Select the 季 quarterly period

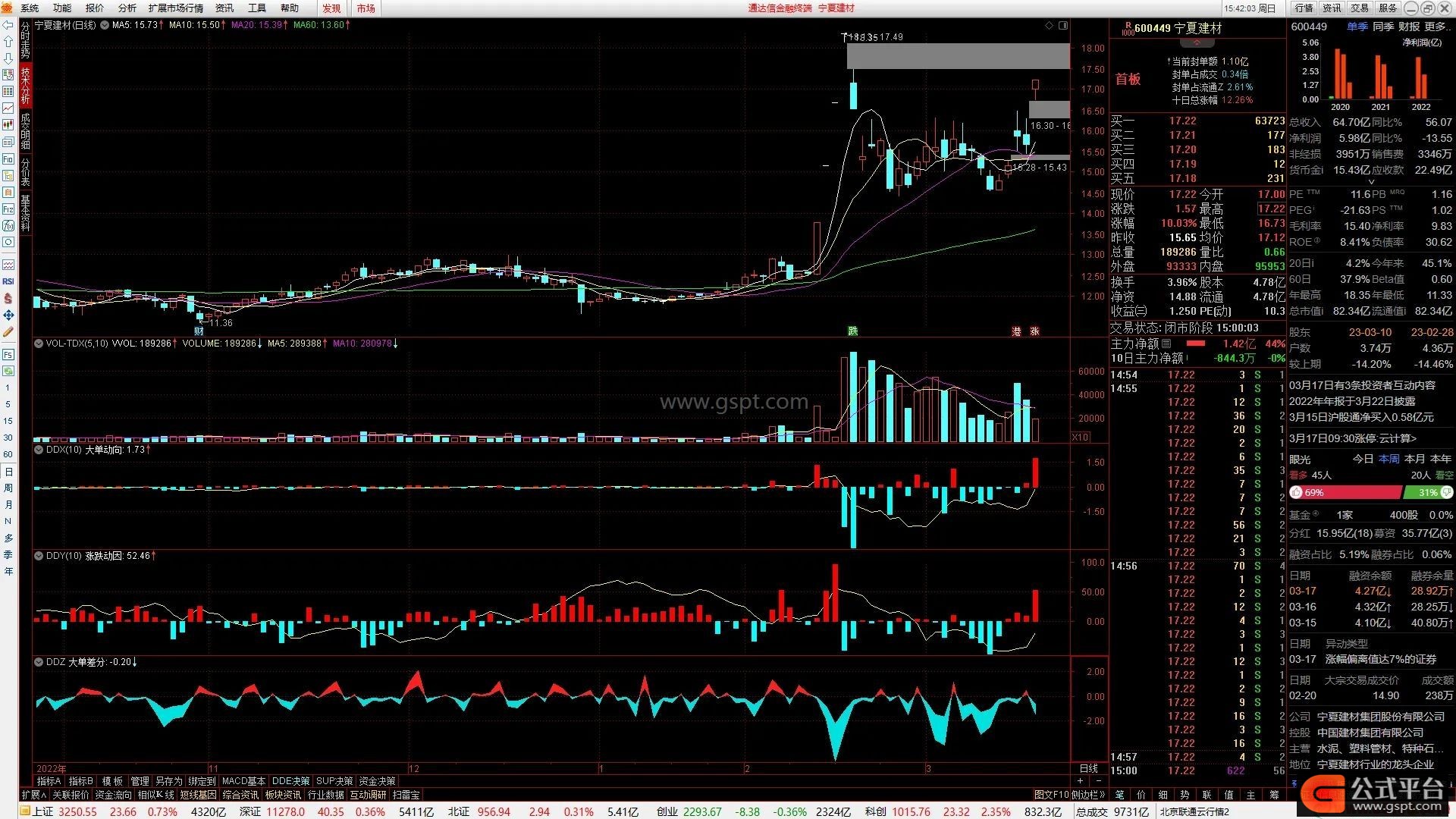click(x=8, y=554)
